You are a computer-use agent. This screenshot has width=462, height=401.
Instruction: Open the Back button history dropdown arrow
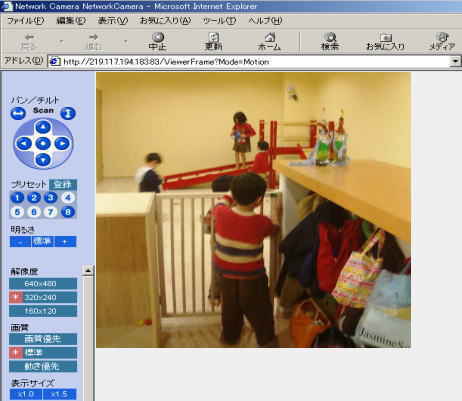pos(61,42)
